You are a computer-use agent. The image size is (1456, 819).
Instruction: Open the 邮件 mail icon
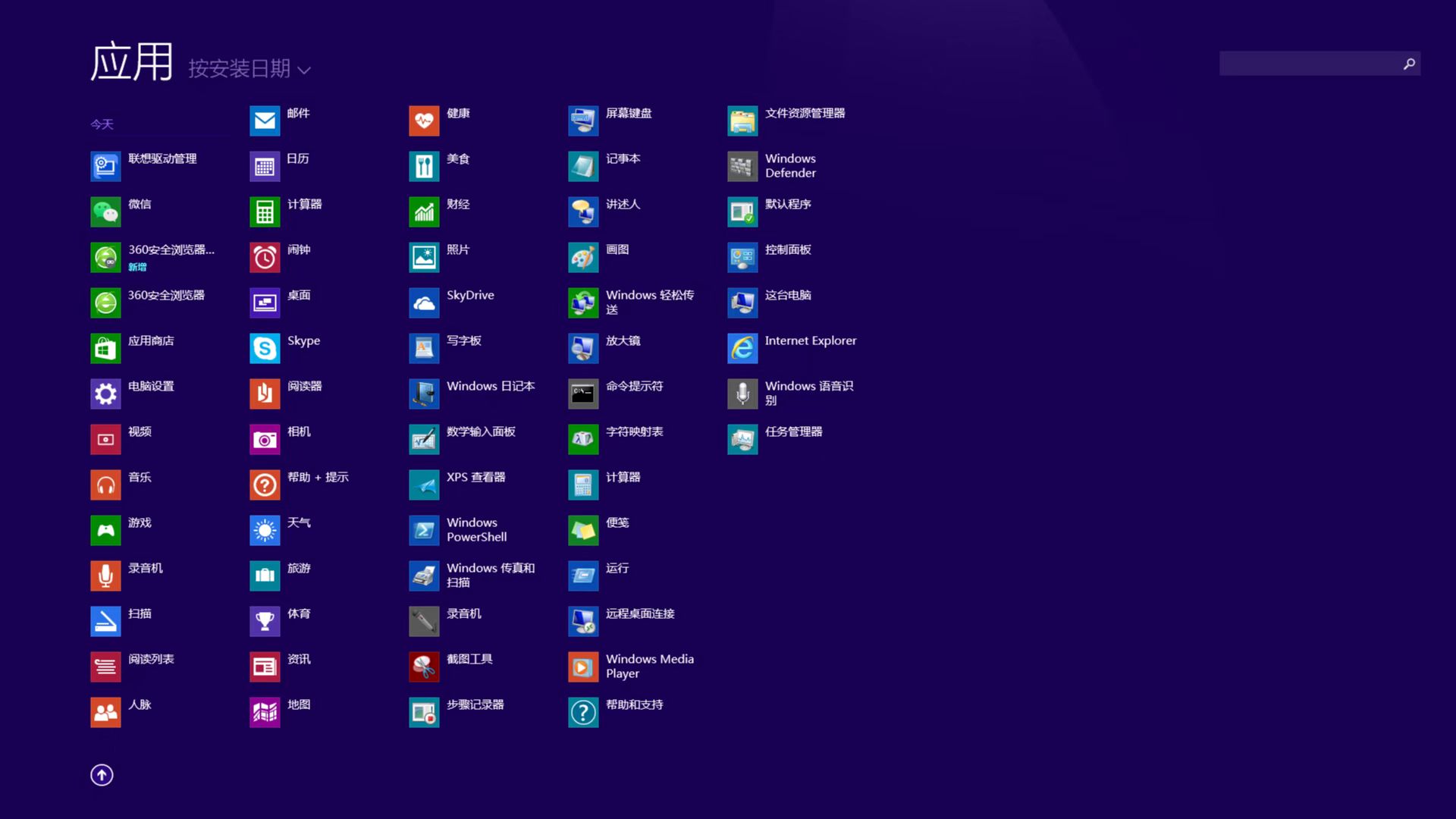tap(265, 121)
